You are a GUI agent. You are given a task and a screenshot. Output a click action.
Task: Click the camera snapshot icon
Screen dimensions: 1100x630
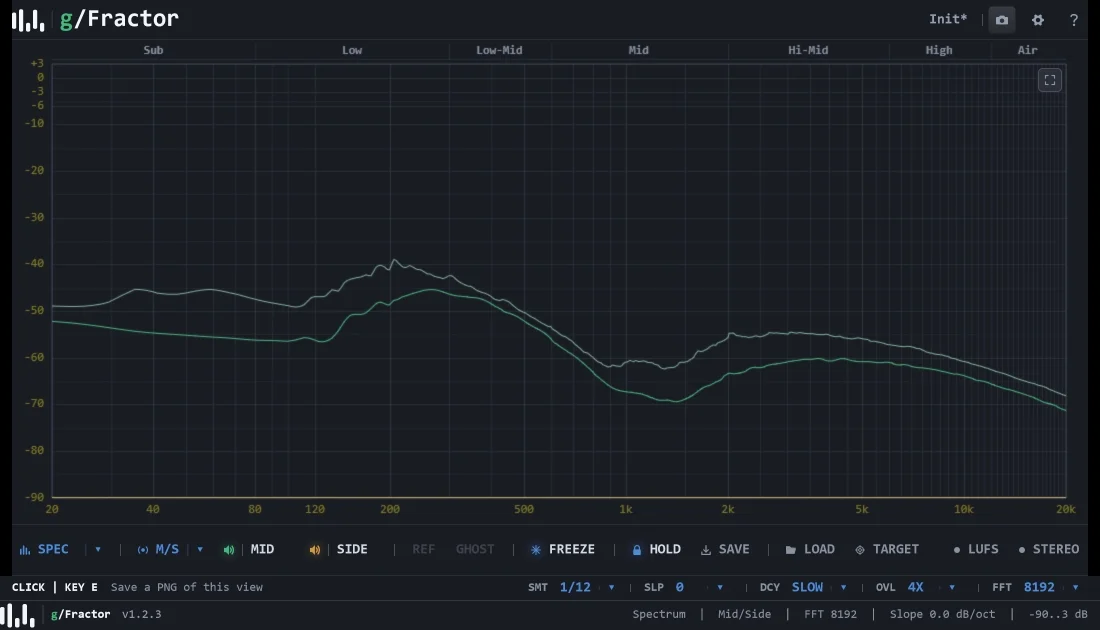pyautogui.click(x=1002, y=20)
